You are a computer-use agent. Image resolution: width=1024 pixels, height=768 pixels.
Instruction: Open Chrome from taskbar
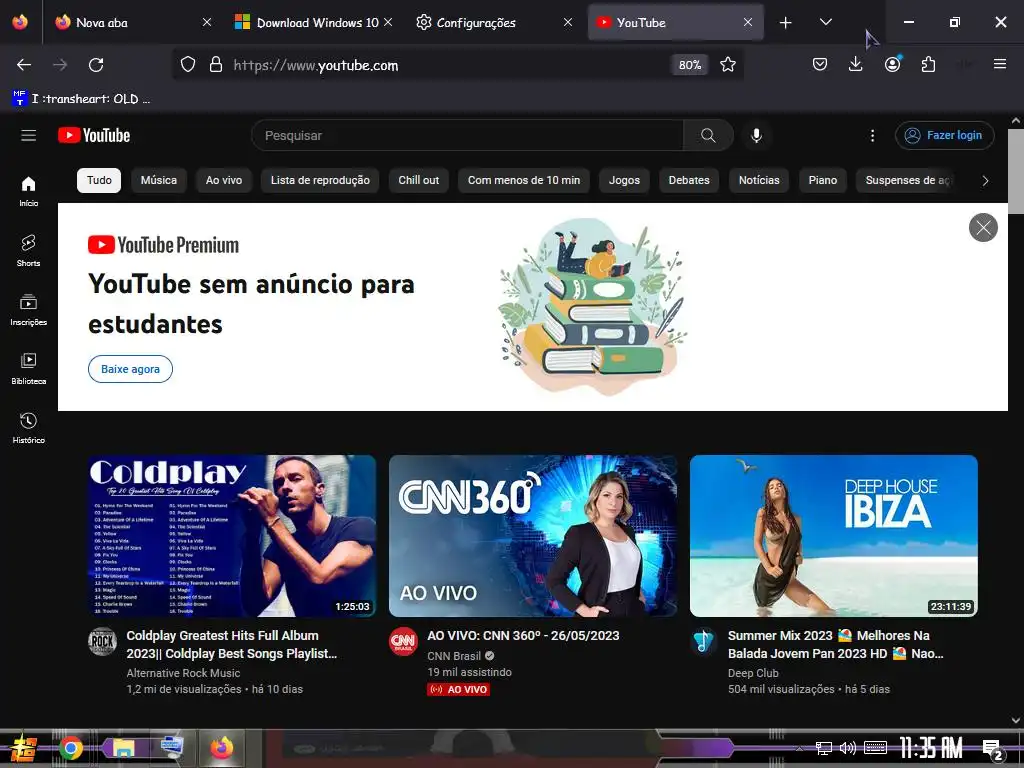click(x=71, y=748)
